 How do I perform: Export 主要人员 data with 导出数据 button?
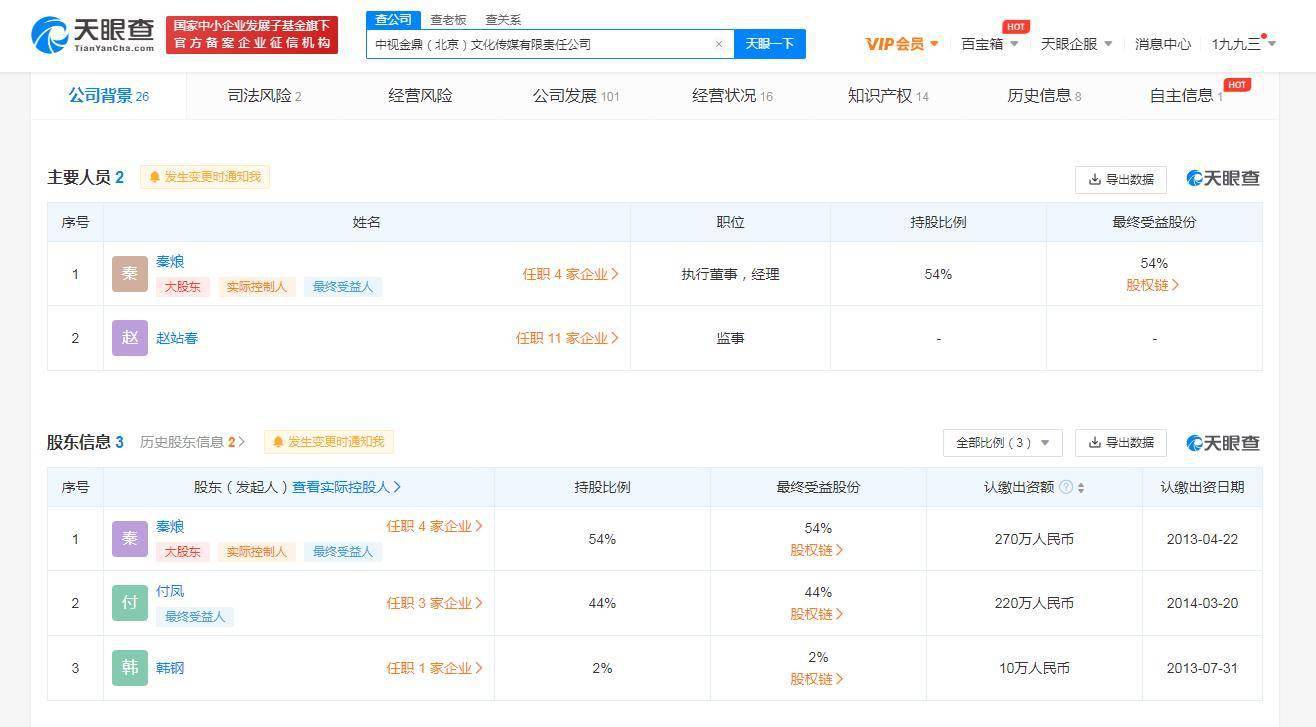coord(1120,179)
